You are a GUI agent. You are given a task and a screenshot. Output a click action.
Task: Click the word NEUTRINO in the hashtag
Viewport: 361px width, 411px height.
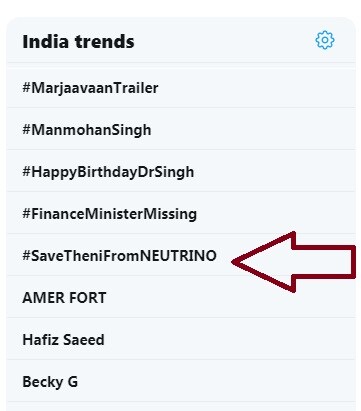click(x=178, y=256)
